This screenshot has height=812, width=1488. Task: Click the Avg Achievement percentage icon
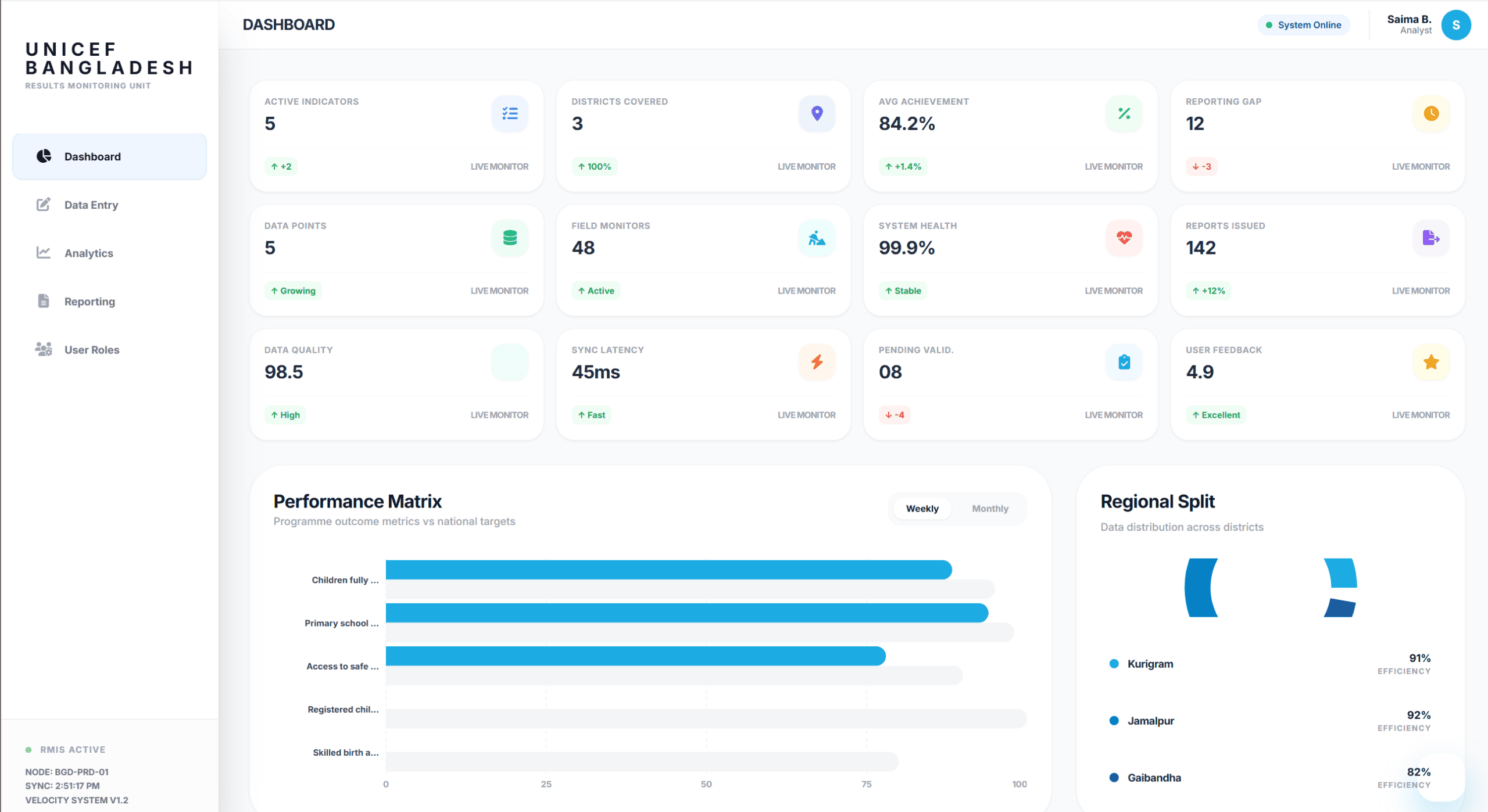[x=1123, y=113]
